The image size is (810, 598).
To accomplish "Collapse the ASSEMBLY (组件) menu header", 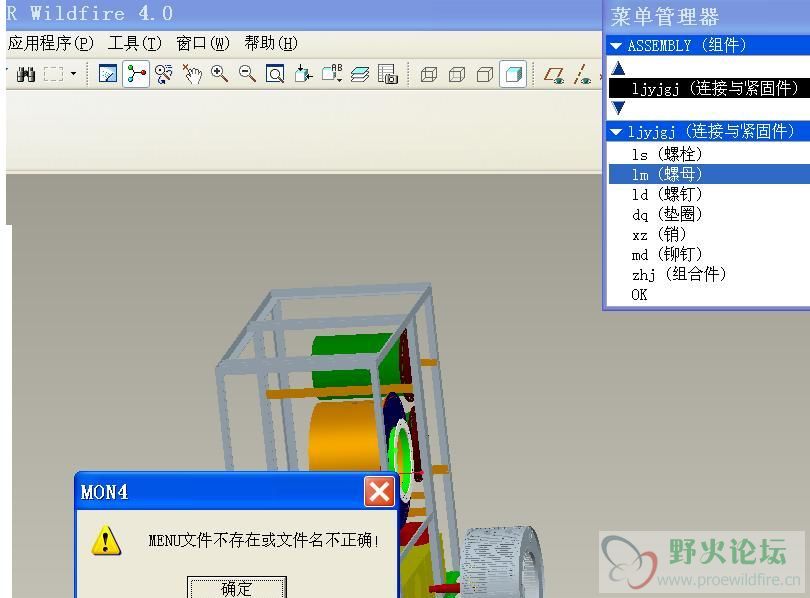I will click(x=708, y=45).
